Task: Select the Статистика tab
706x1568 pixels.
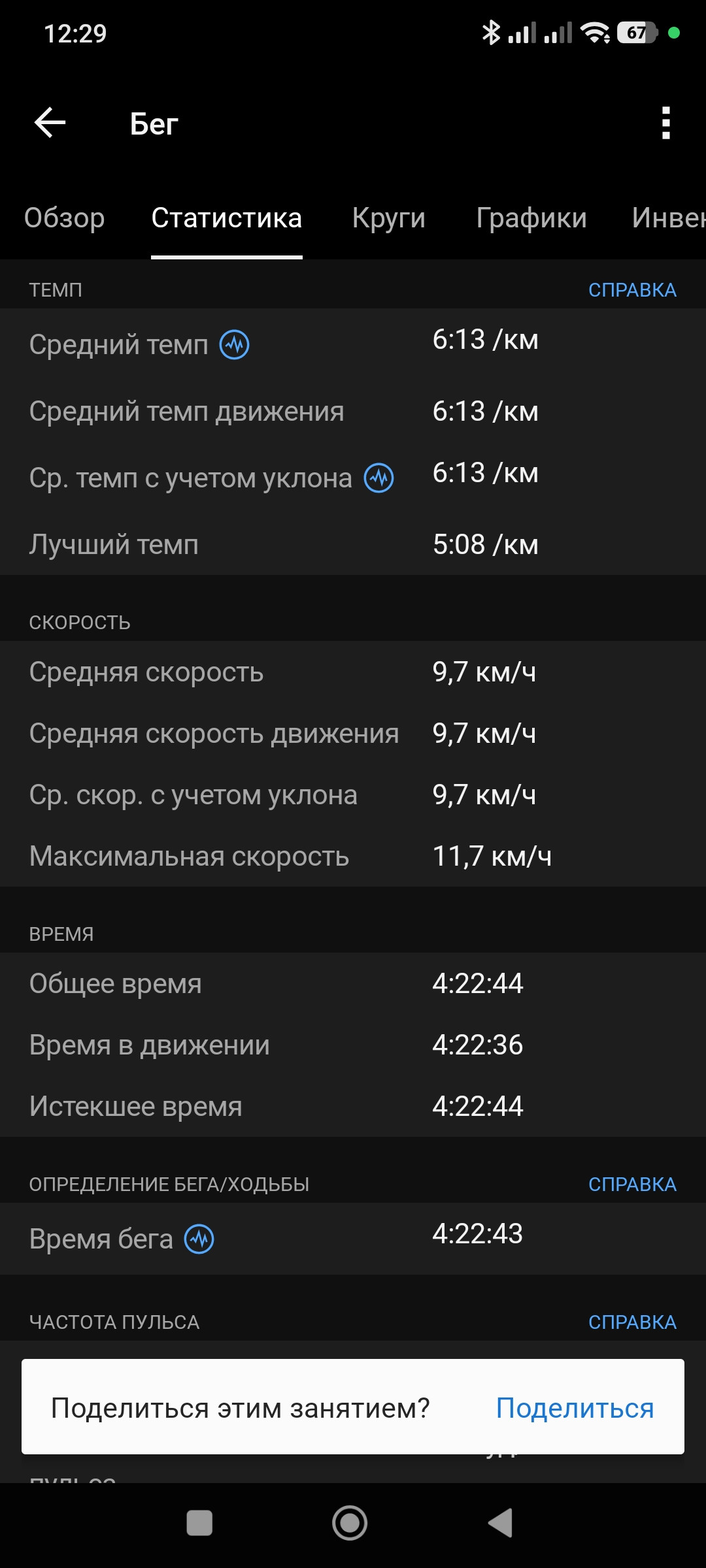Action: pyautogui.click(x=227, y=218)
